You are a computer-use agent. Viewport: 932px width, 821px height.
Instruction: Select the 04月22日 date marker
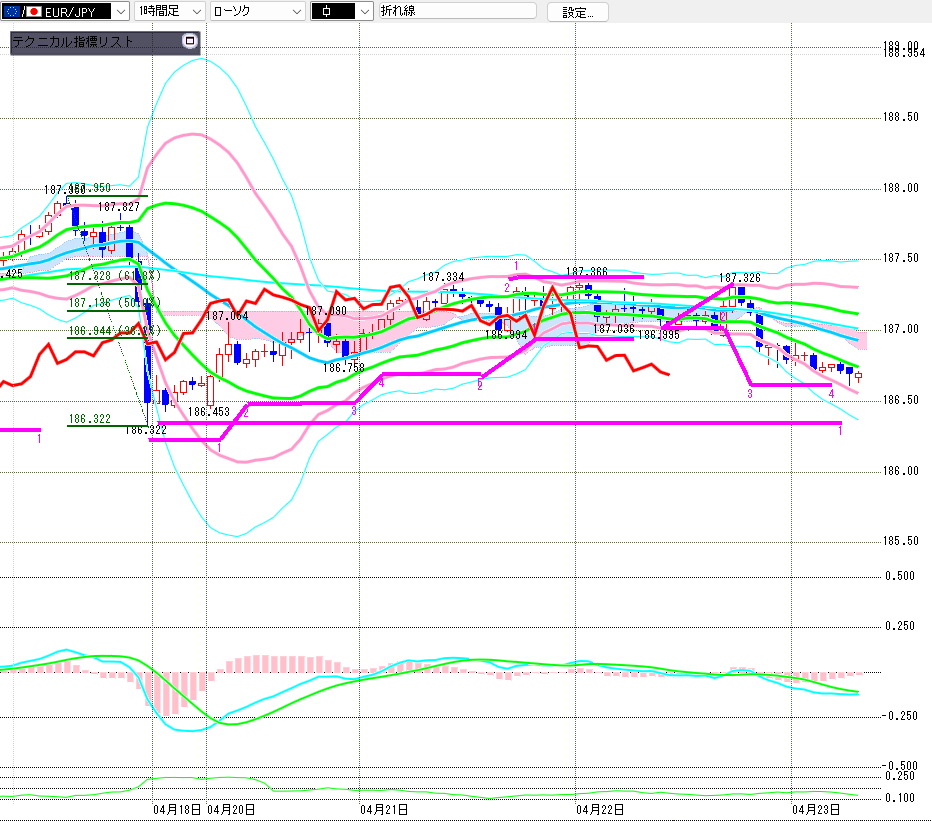tap(600, 808)
